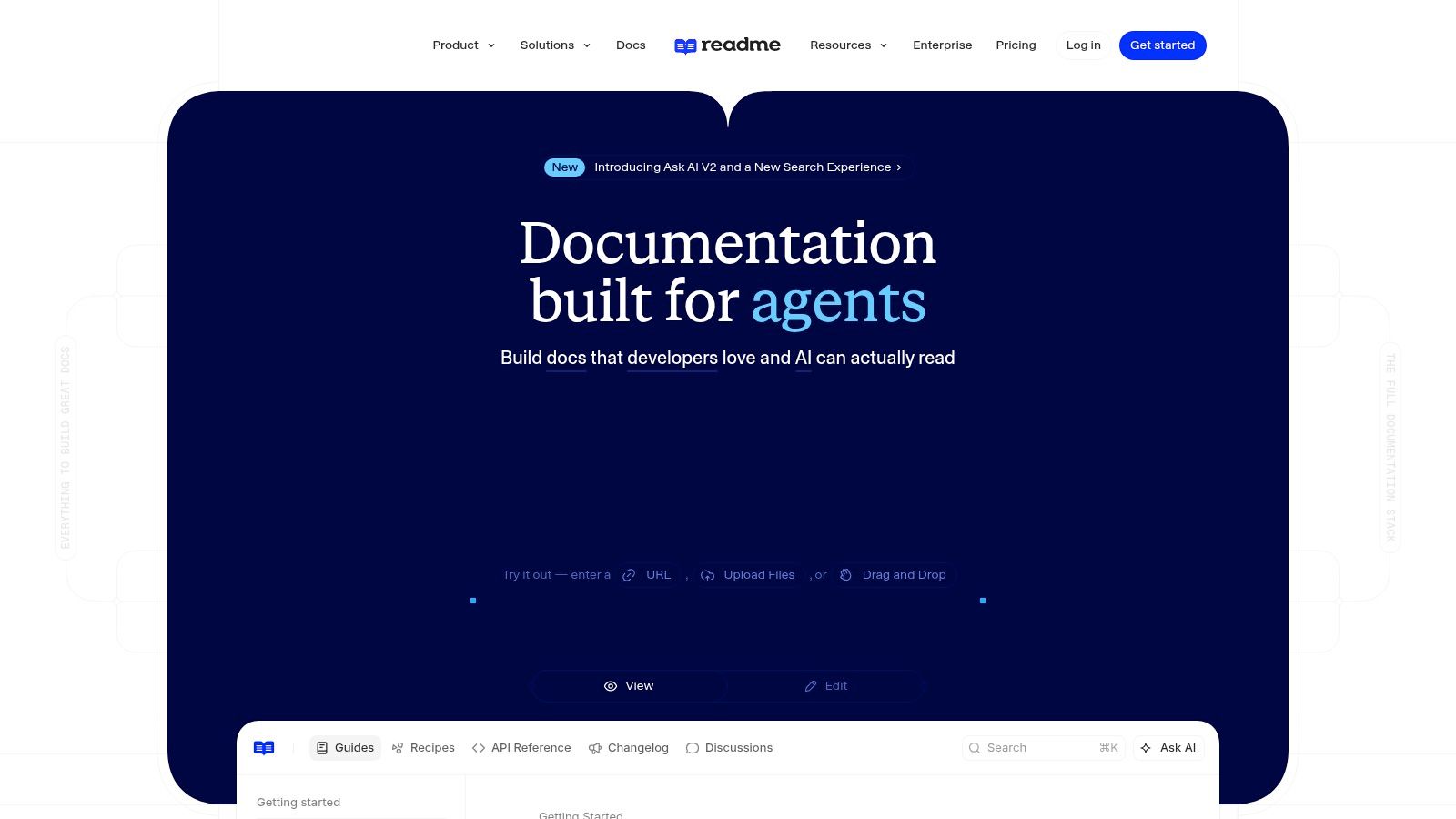
Task: Open the Pricing page
Action: coord(1016,45)
